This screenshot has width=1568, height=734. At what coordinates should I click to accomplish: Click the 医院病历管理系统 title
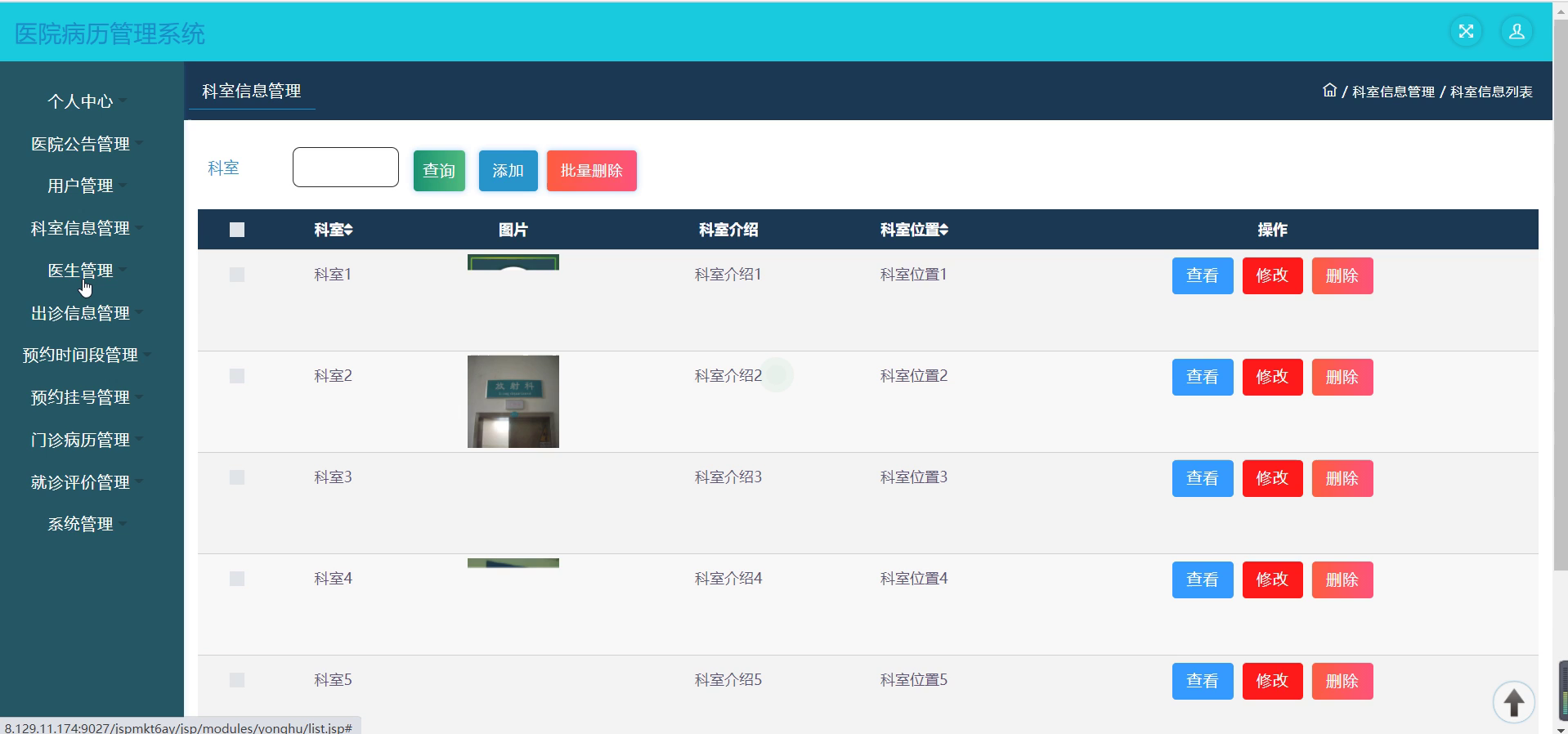tap(110, 34)
